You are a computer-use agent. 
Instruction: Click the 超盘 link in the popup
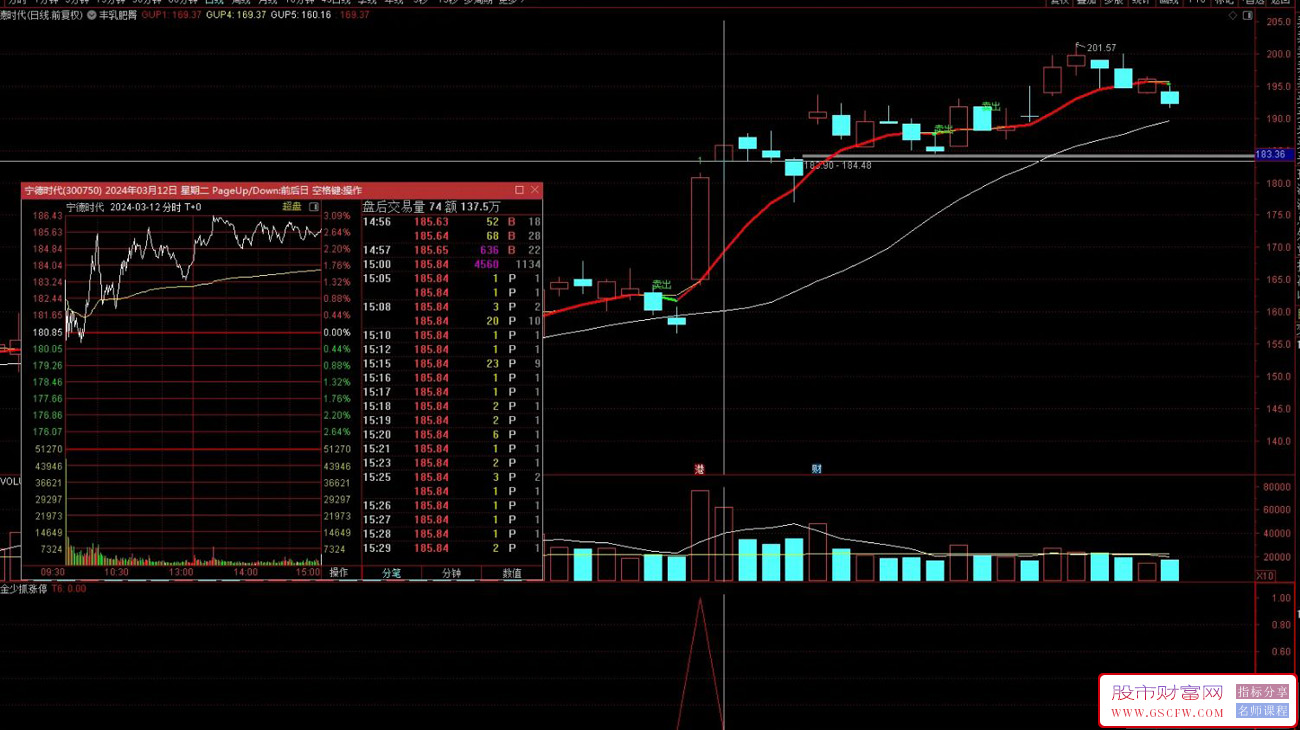click(292, 207)
